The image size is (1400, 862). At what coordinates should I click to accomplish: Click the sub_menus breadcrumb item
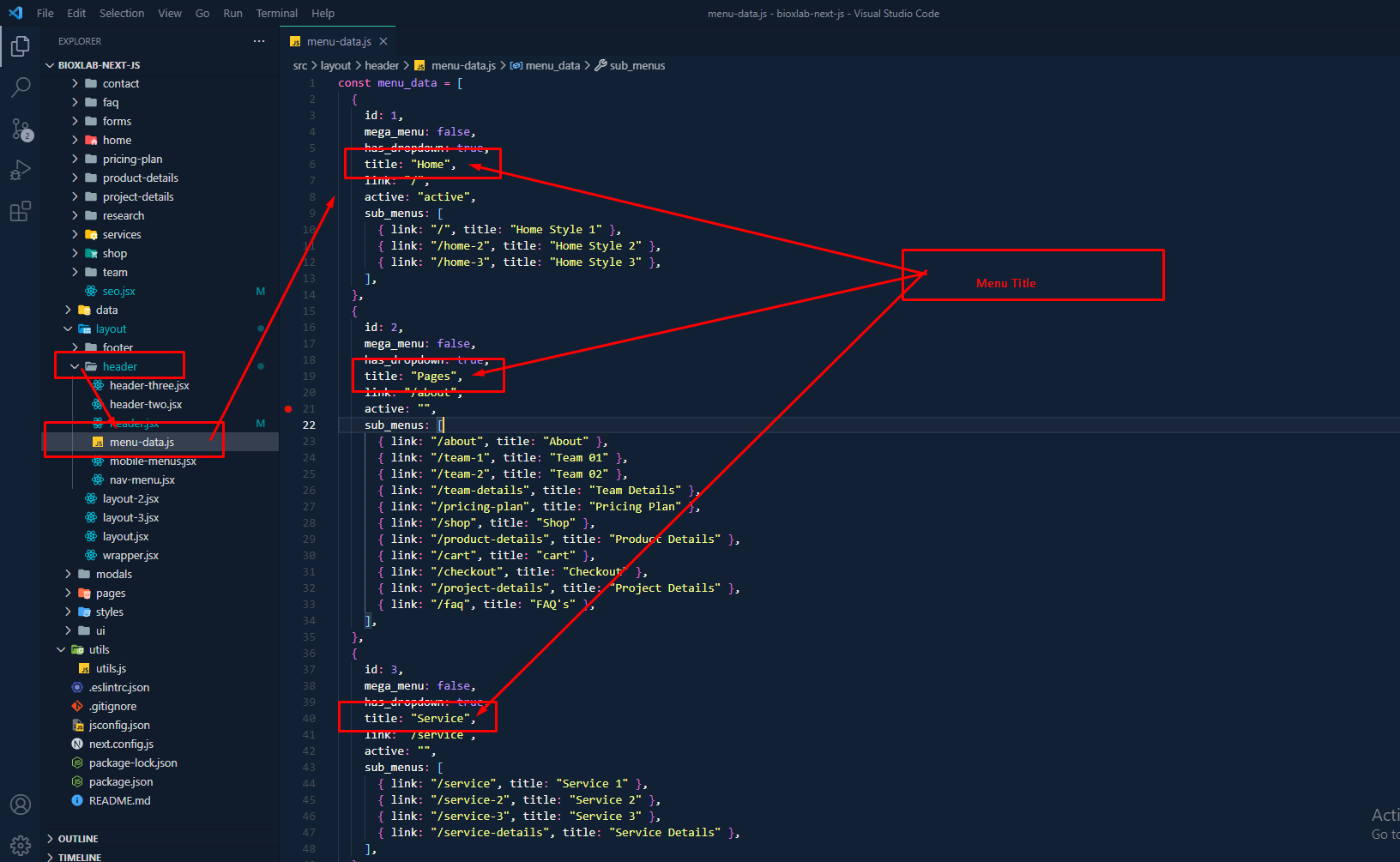click(x=637, y=66)
